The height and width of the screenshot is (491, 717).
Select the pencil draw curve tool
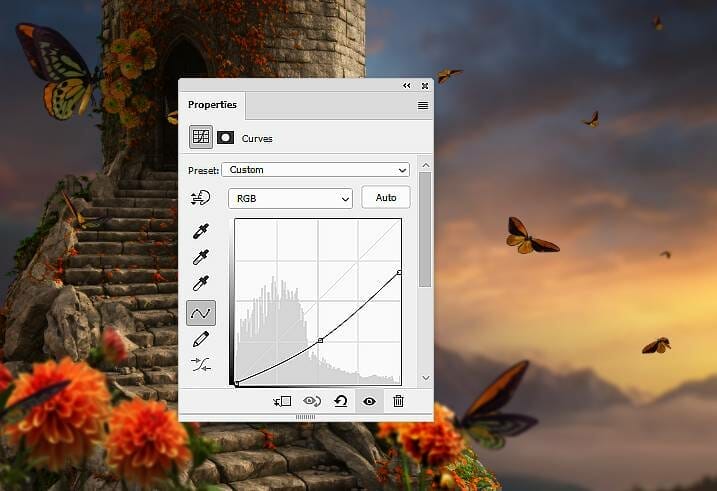201,339
